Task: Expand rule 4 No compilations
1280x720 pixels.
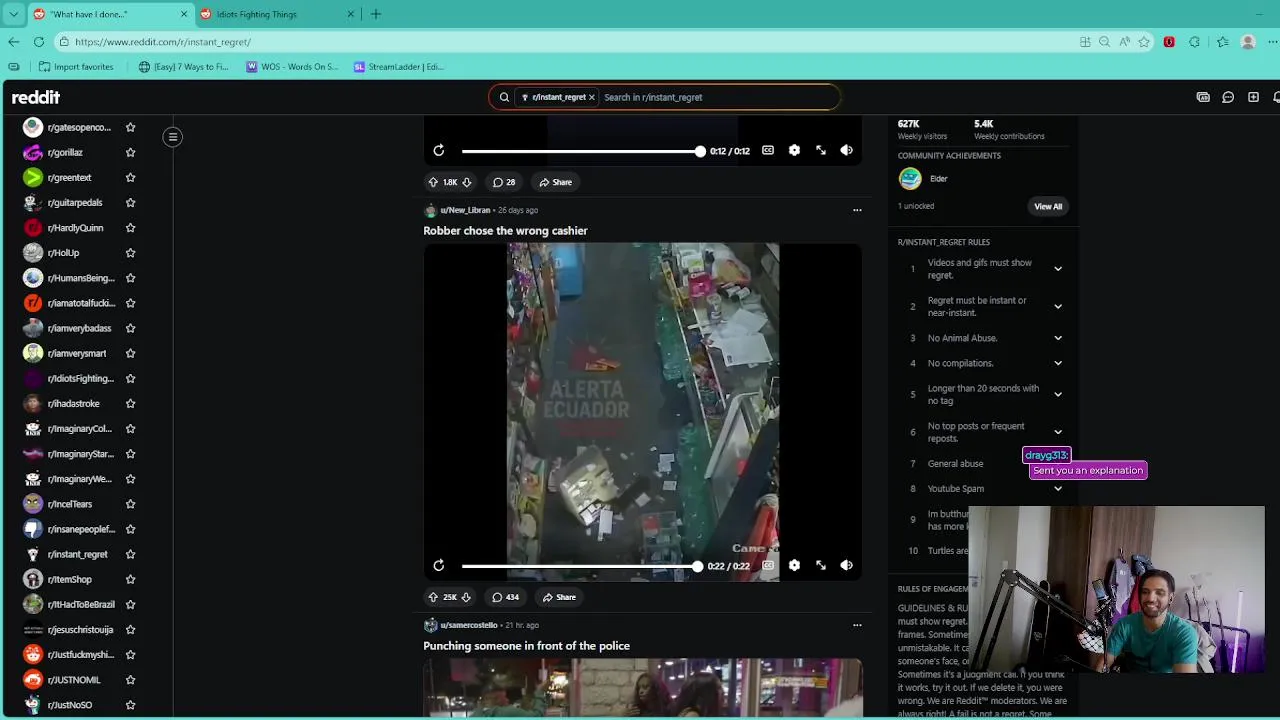Action: click(x=1058, y=363)
